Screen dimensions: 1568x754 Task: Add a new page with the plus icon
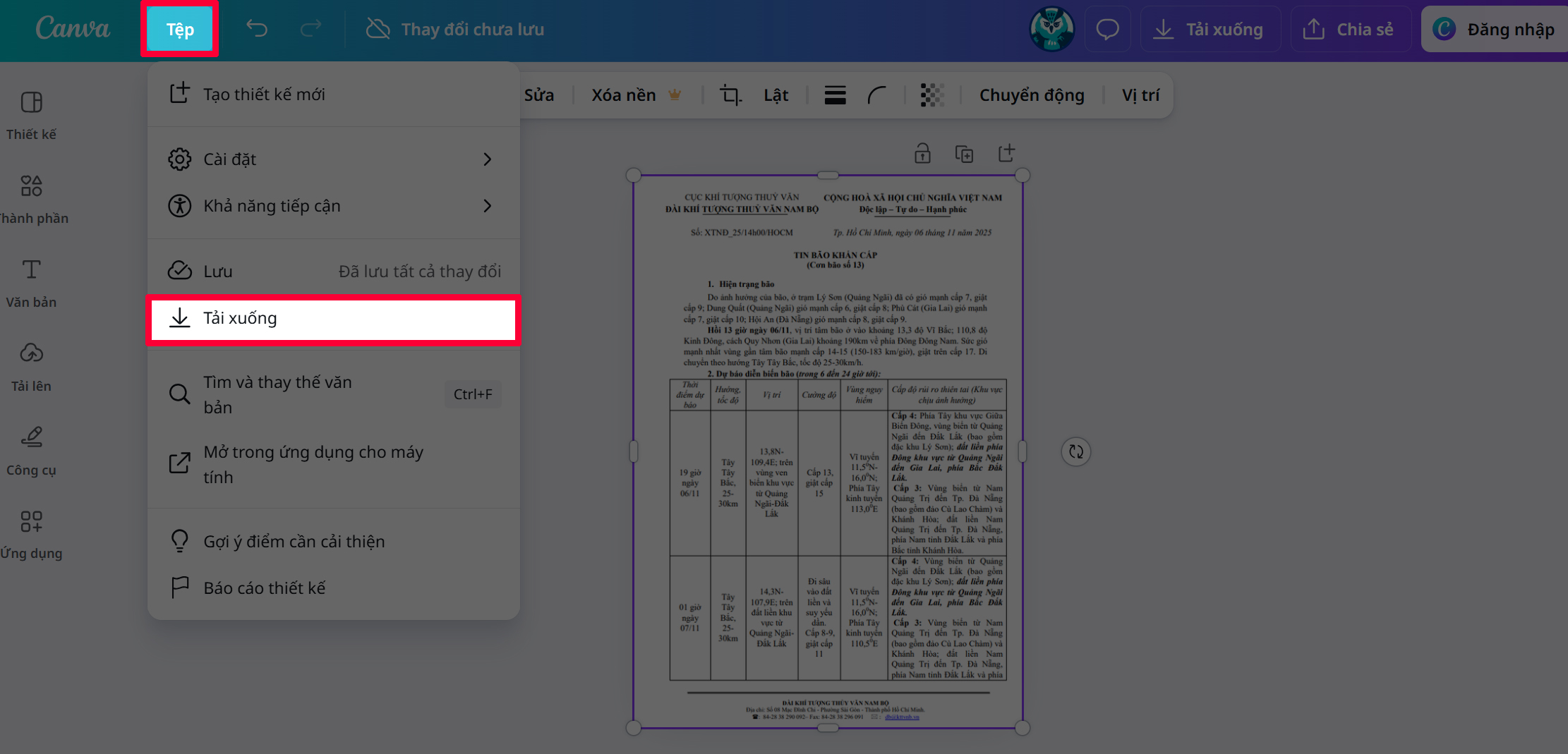coord(1007,153)
